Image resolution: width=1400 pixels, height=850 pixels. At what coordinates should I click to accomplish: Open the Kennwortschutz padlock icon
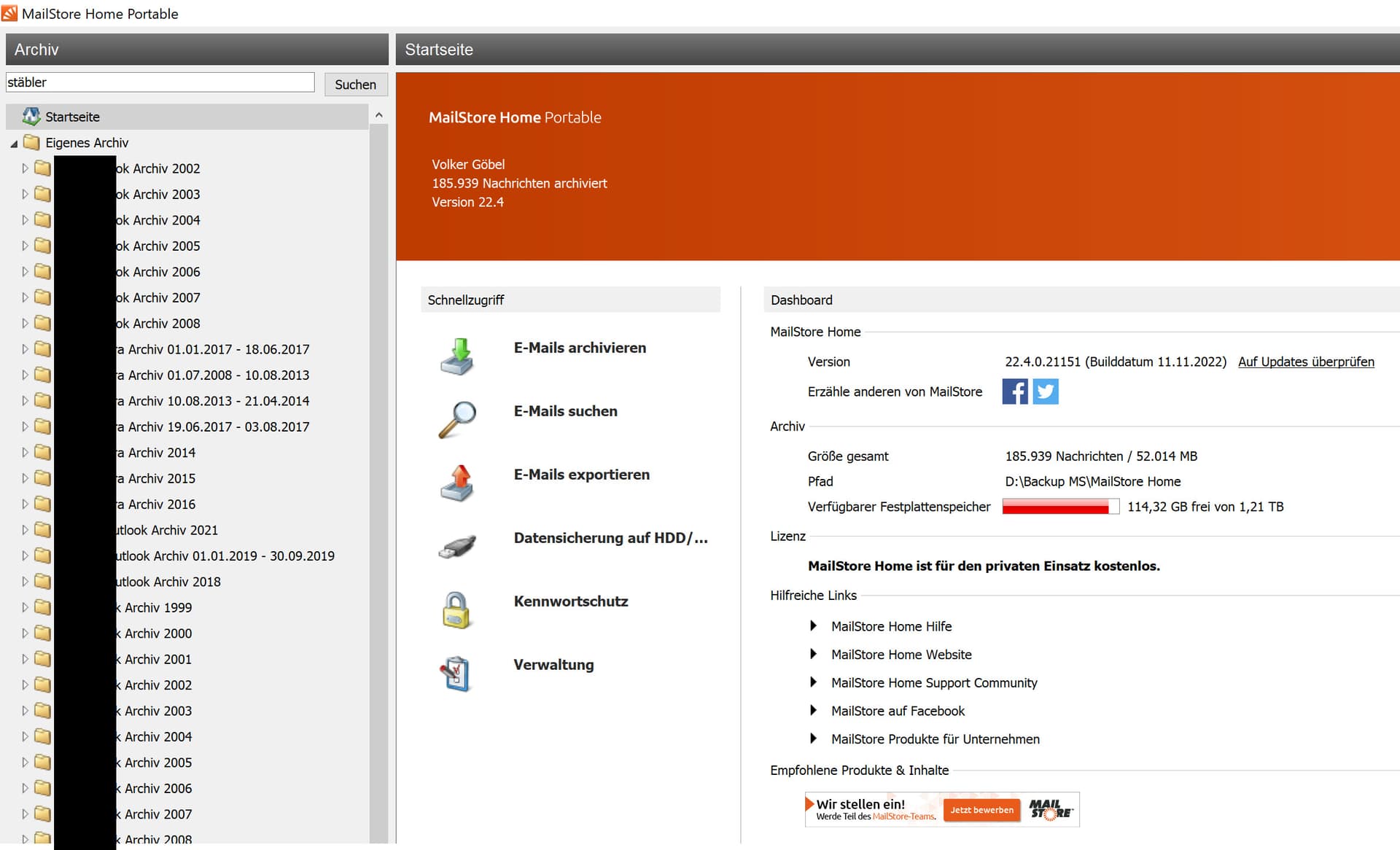pyautogui.click(x=457, y=609)
